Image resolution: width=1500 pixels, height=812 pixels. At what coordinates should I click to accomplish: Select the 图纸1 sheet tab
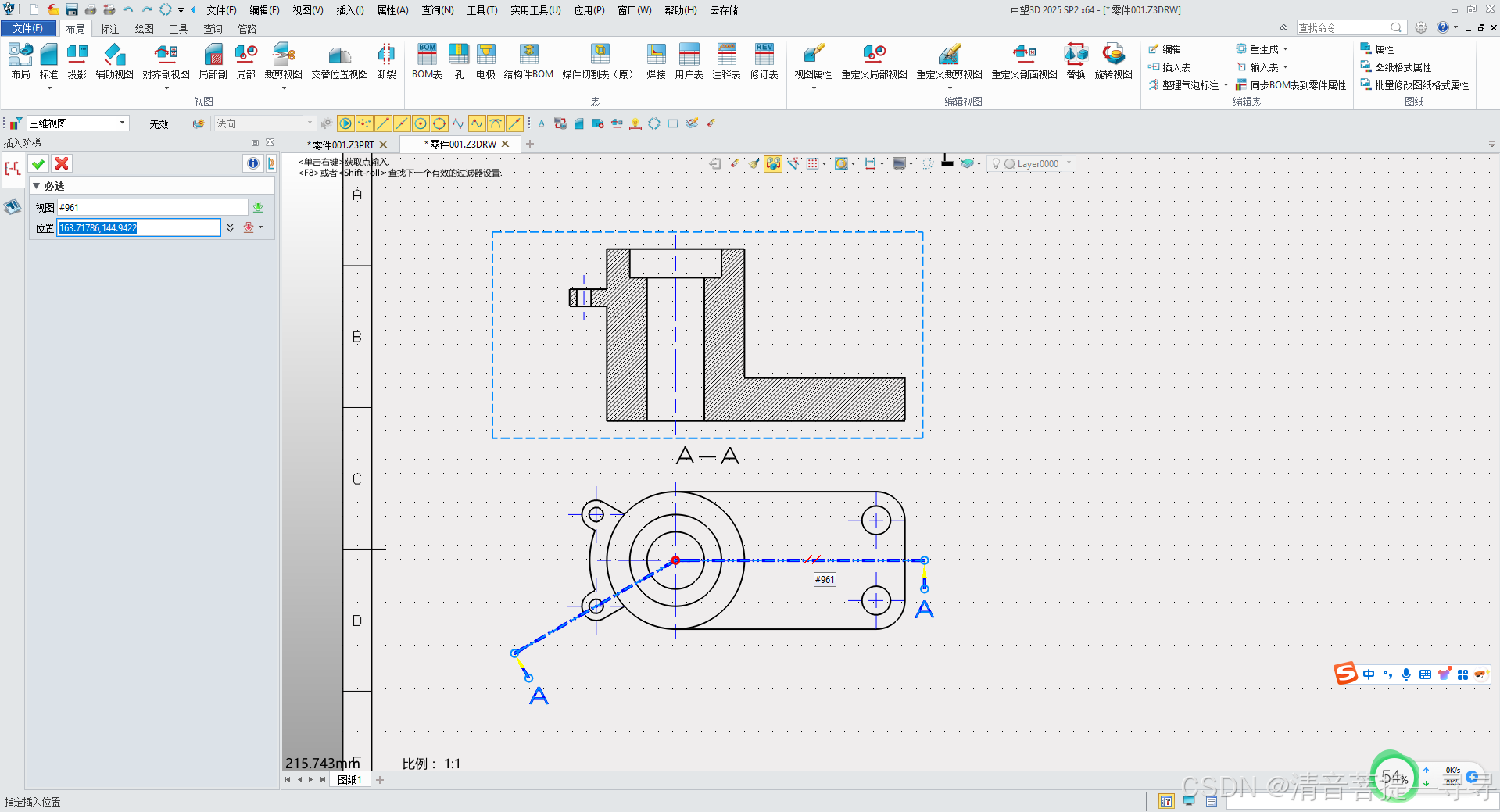coord(349,779)
